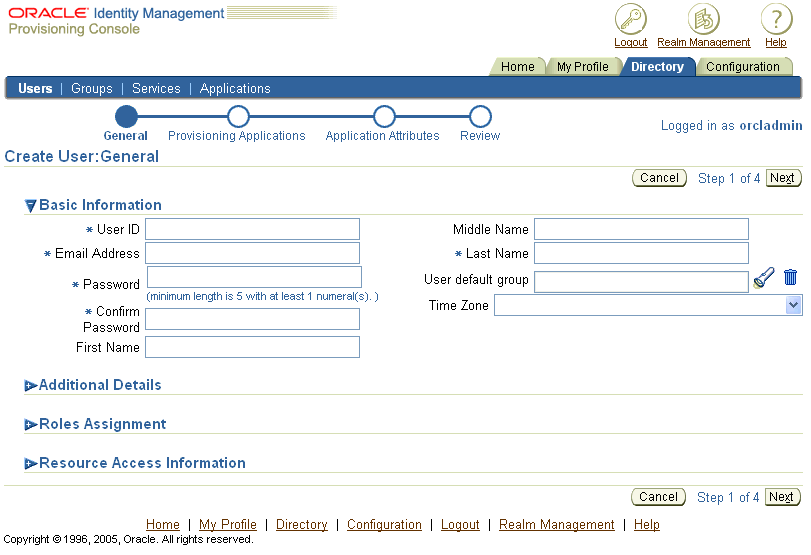
Task: Select the General step circle
Action: (x=126, y=117)
